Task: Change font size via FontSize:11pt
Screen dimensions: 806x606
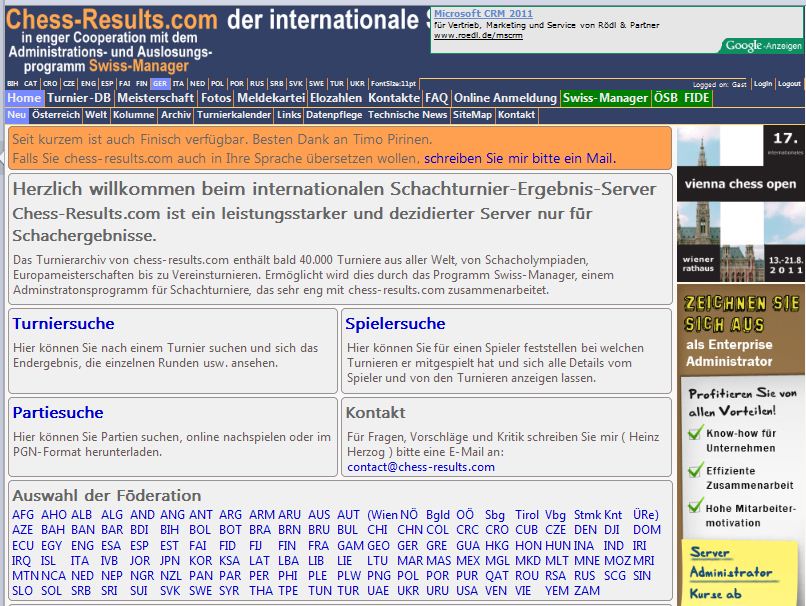Action: (393, 84)
